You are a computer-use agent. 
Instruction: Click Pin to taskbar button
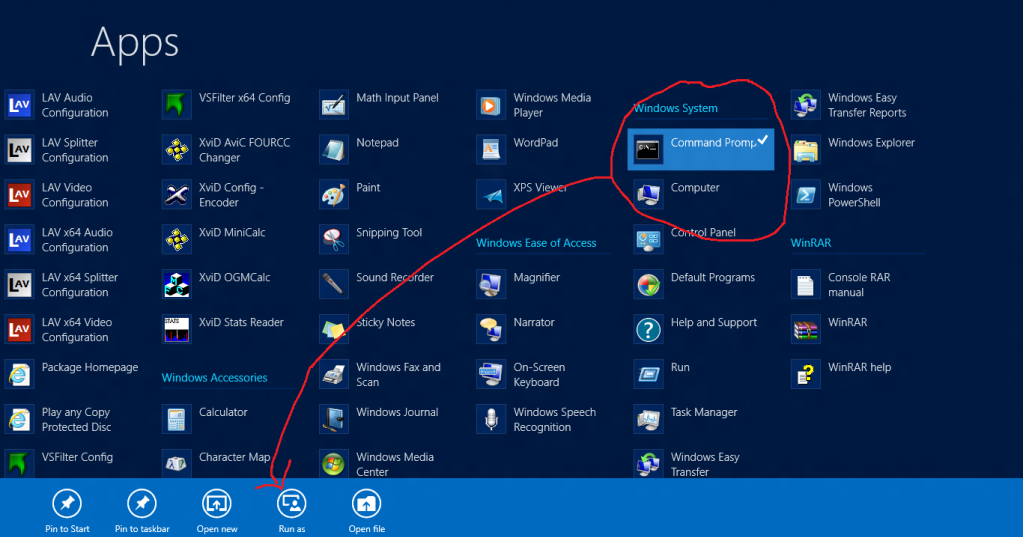click(142, 511)
